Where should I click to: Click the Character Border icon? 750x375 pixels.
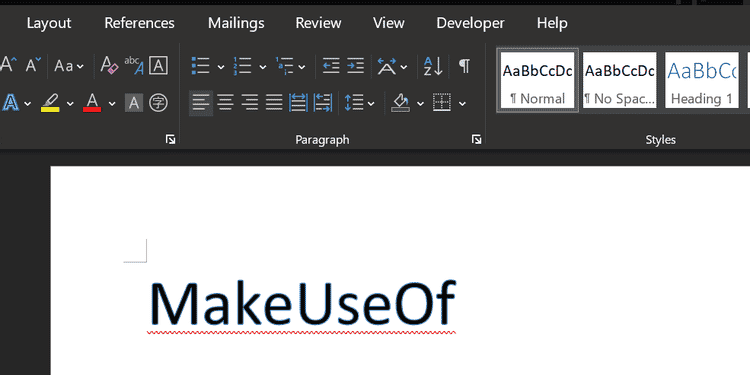coord(158,66)
